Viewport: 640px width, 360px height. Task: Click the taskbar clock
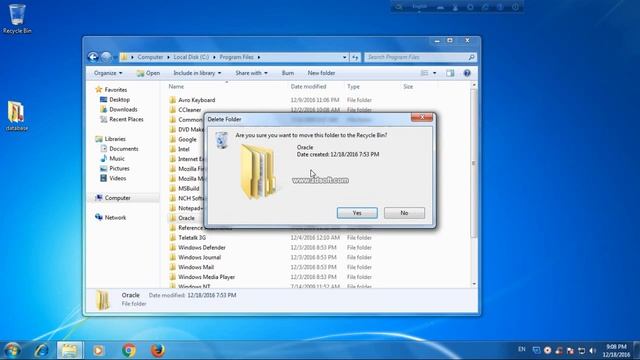(x=616, y=351)
